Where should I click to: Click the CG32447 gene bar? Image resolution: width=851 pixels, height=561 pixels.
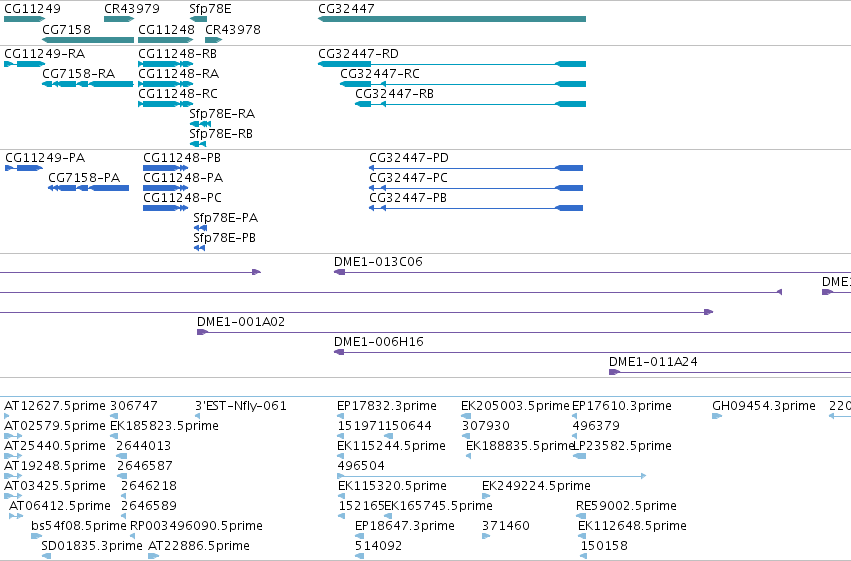tap(452, 19)
